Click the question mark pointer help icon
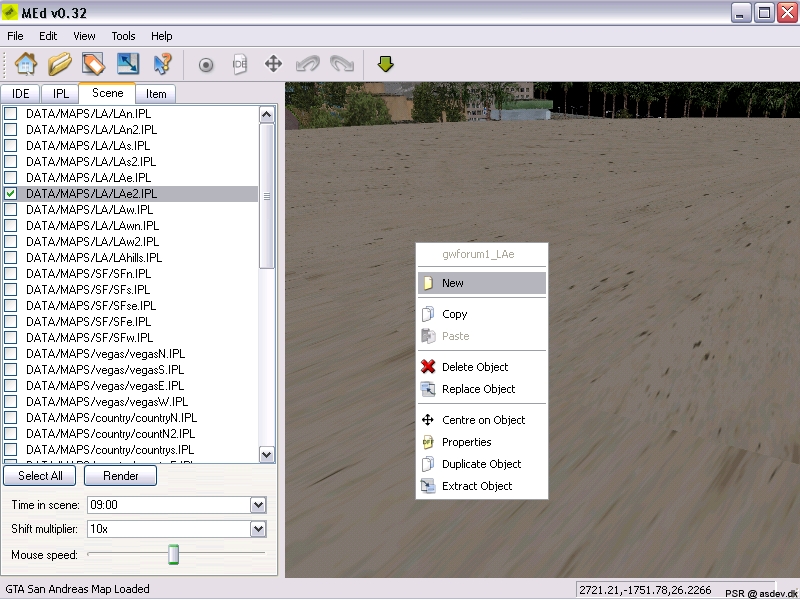The height and width of the screenshot is (600, 800). [x=162, y=64]
